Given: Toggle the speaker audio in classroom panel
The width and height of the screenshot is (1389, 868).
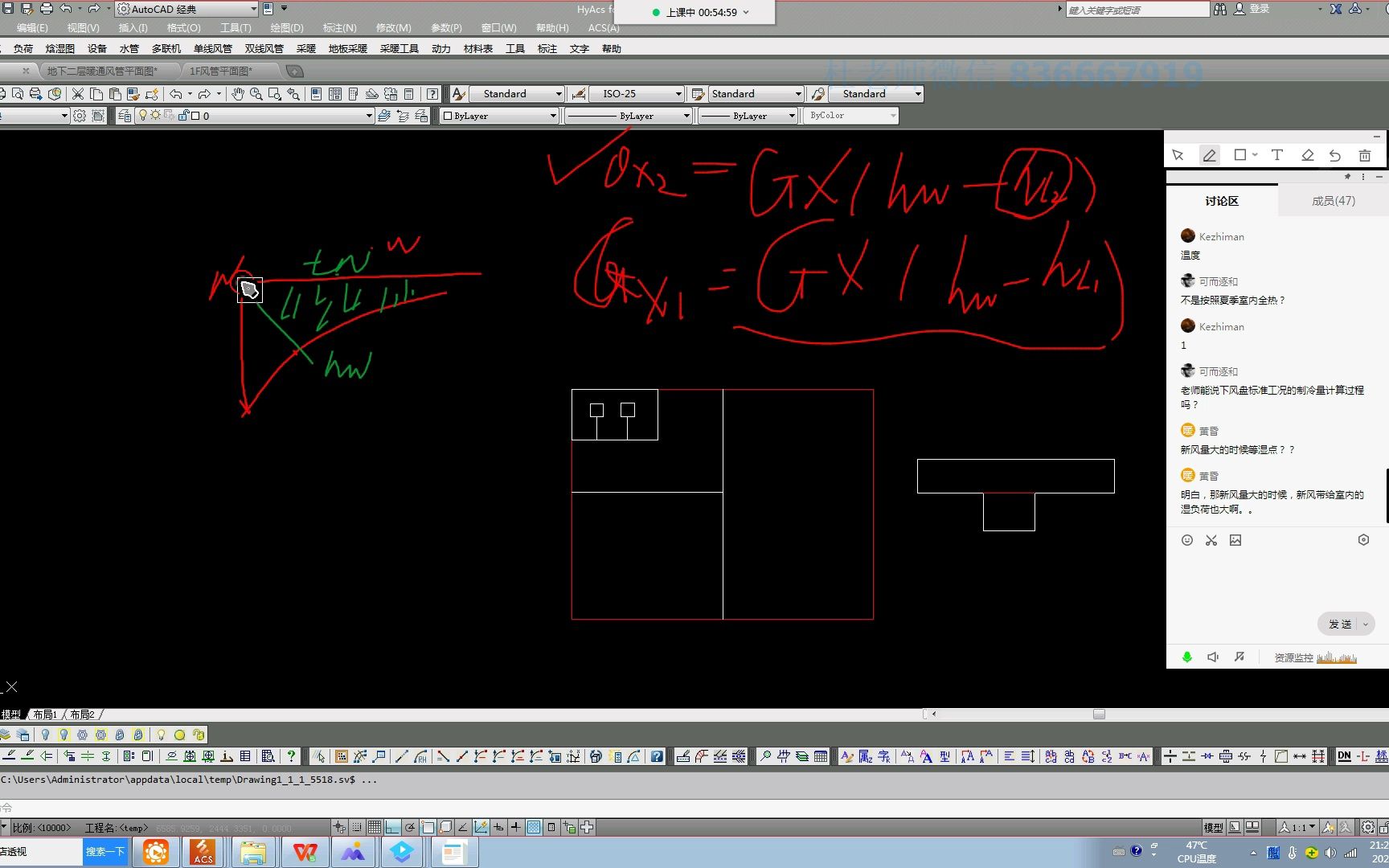Looking at the screenshot, I should pos(1213,657).
